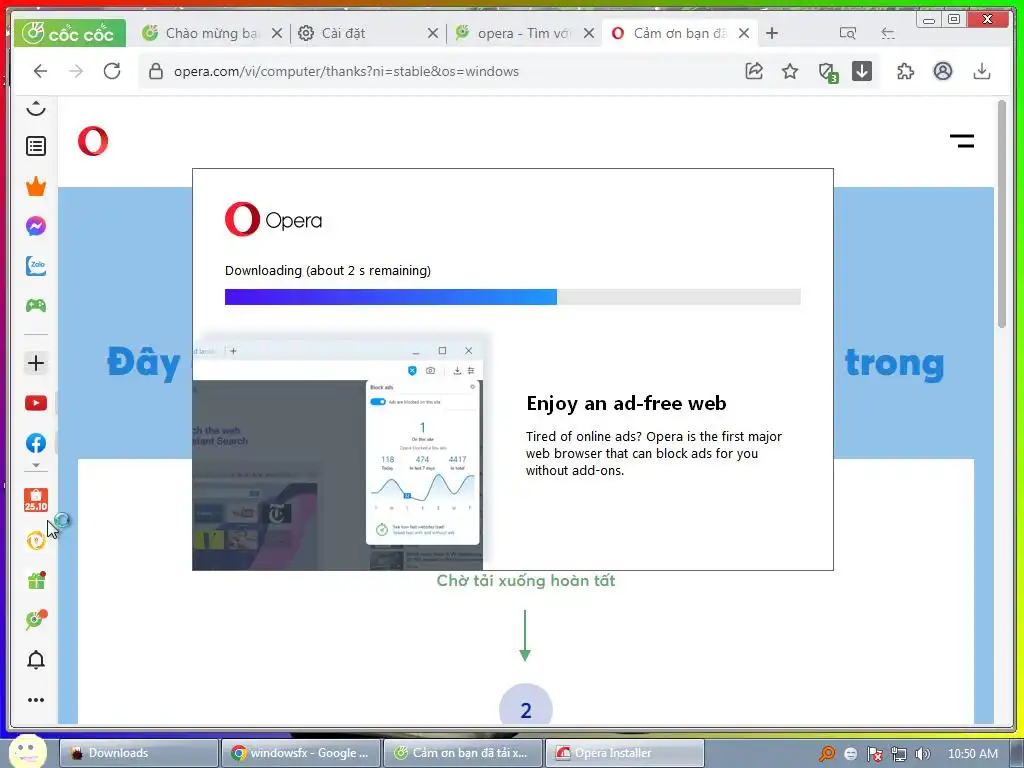Click the page vertical scrollbar

[x=1002, y=214]
